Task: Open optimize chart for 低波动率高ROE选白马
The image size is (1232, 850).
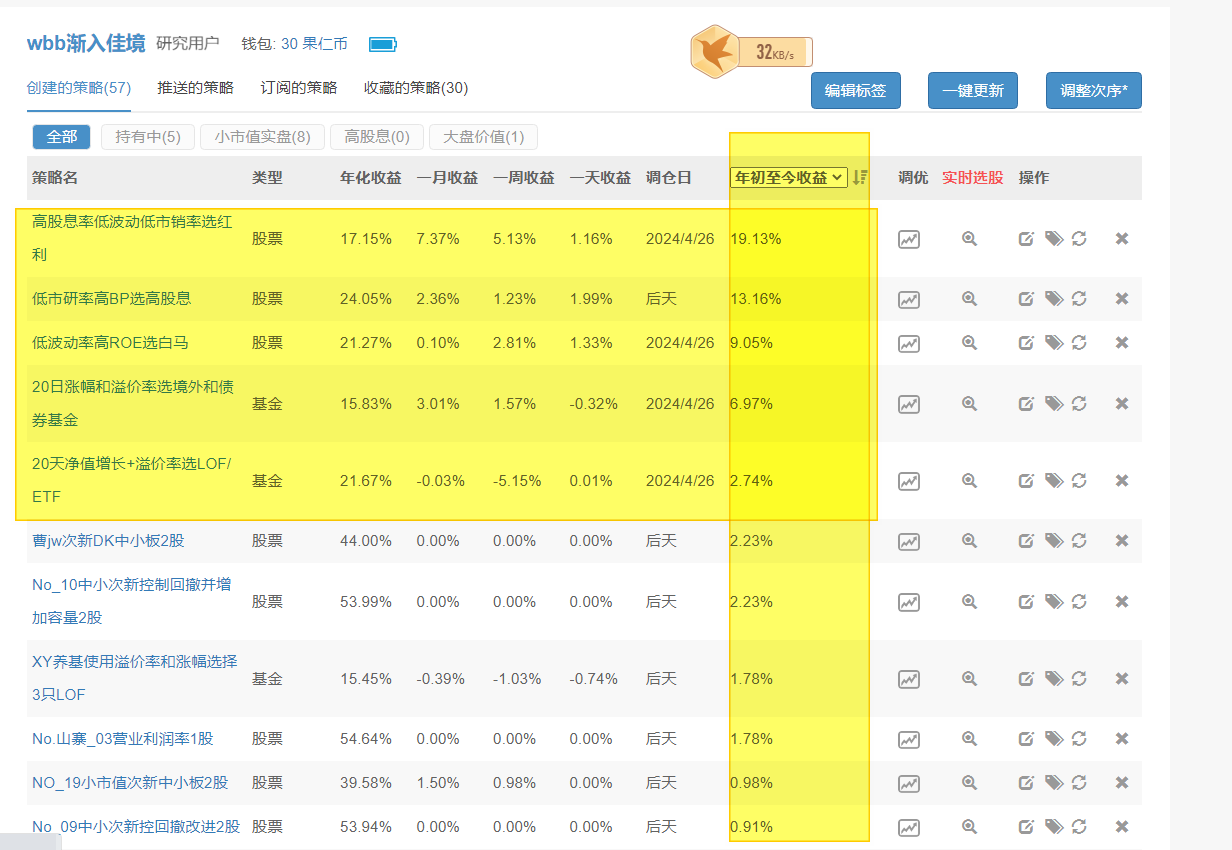Action: 908,343
